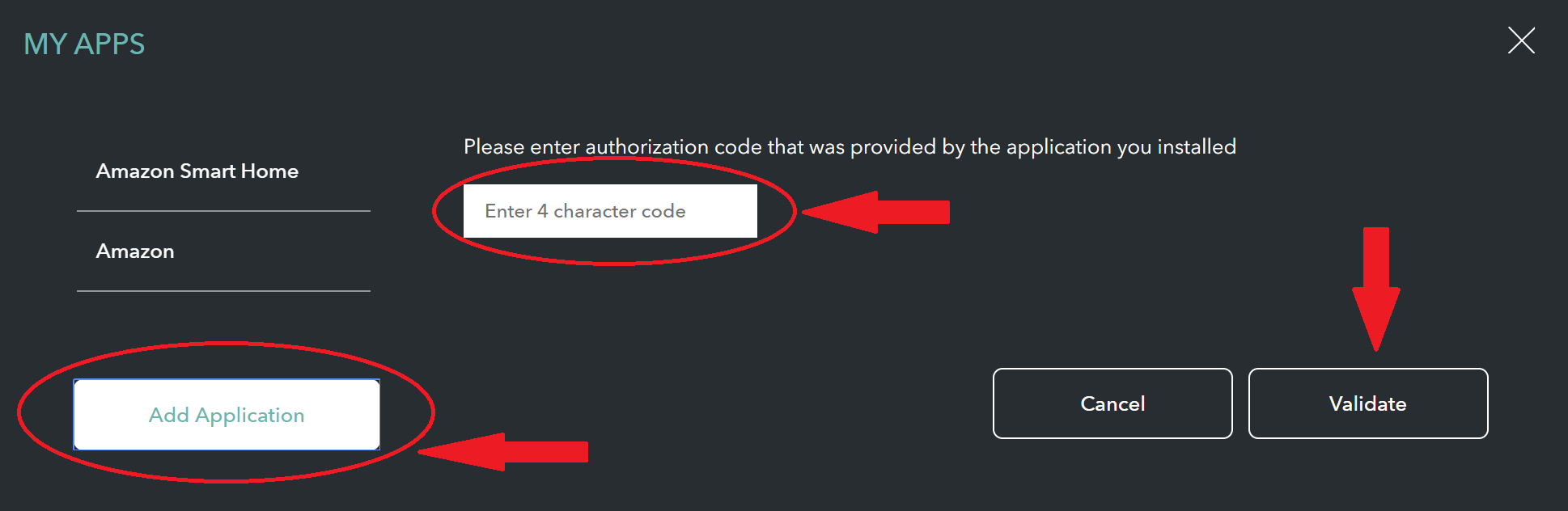The width and height of the screenshot is (1568, 511).
Task: Click the Add Application button
Action: 227,415
